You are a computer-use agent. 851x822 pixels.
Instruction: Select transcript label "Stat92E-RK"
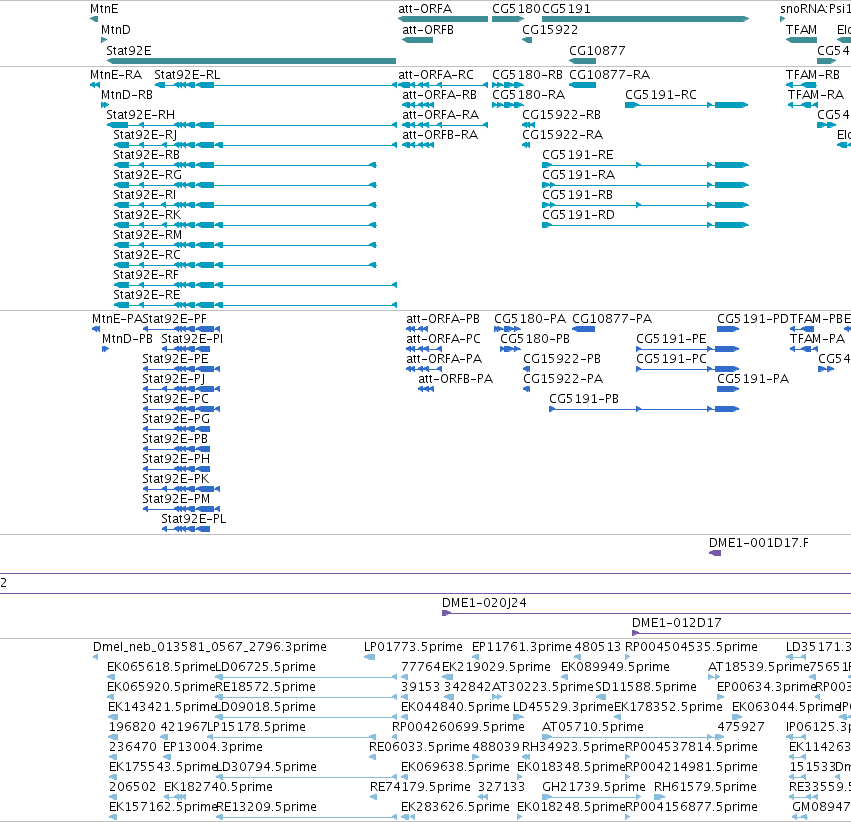tap(147, 215)
